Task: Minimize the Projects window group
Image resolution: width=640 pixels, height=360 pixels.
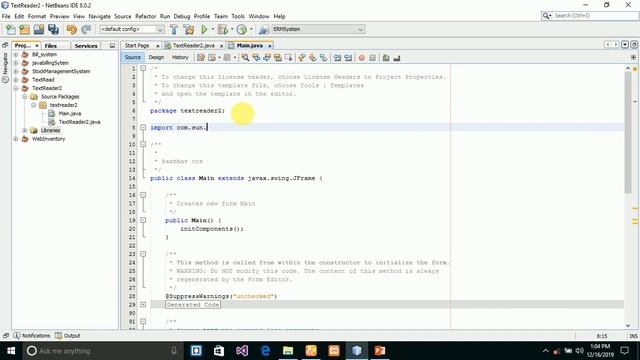Action: 112,46
